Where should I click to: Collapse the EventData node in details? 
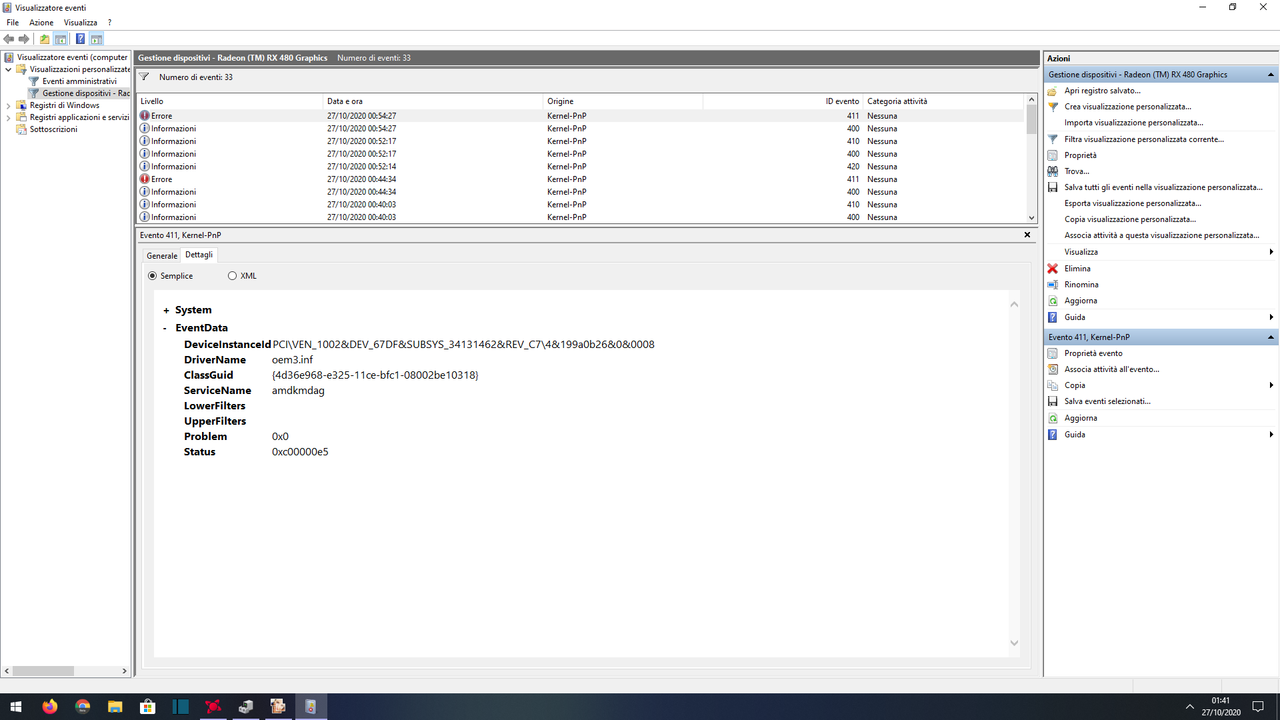[166, 328]
